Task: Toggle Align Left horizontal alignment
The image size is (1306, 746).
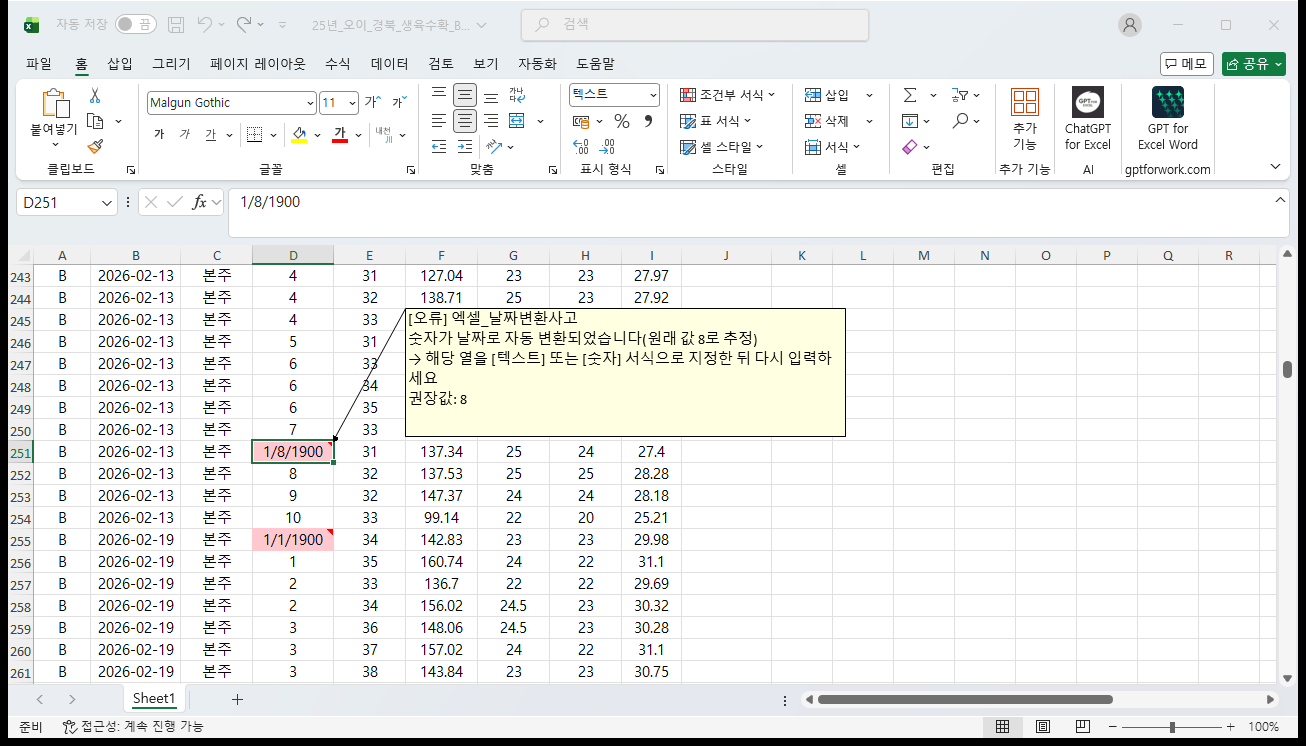Action: pyautogui.click(x=438, y=121)
